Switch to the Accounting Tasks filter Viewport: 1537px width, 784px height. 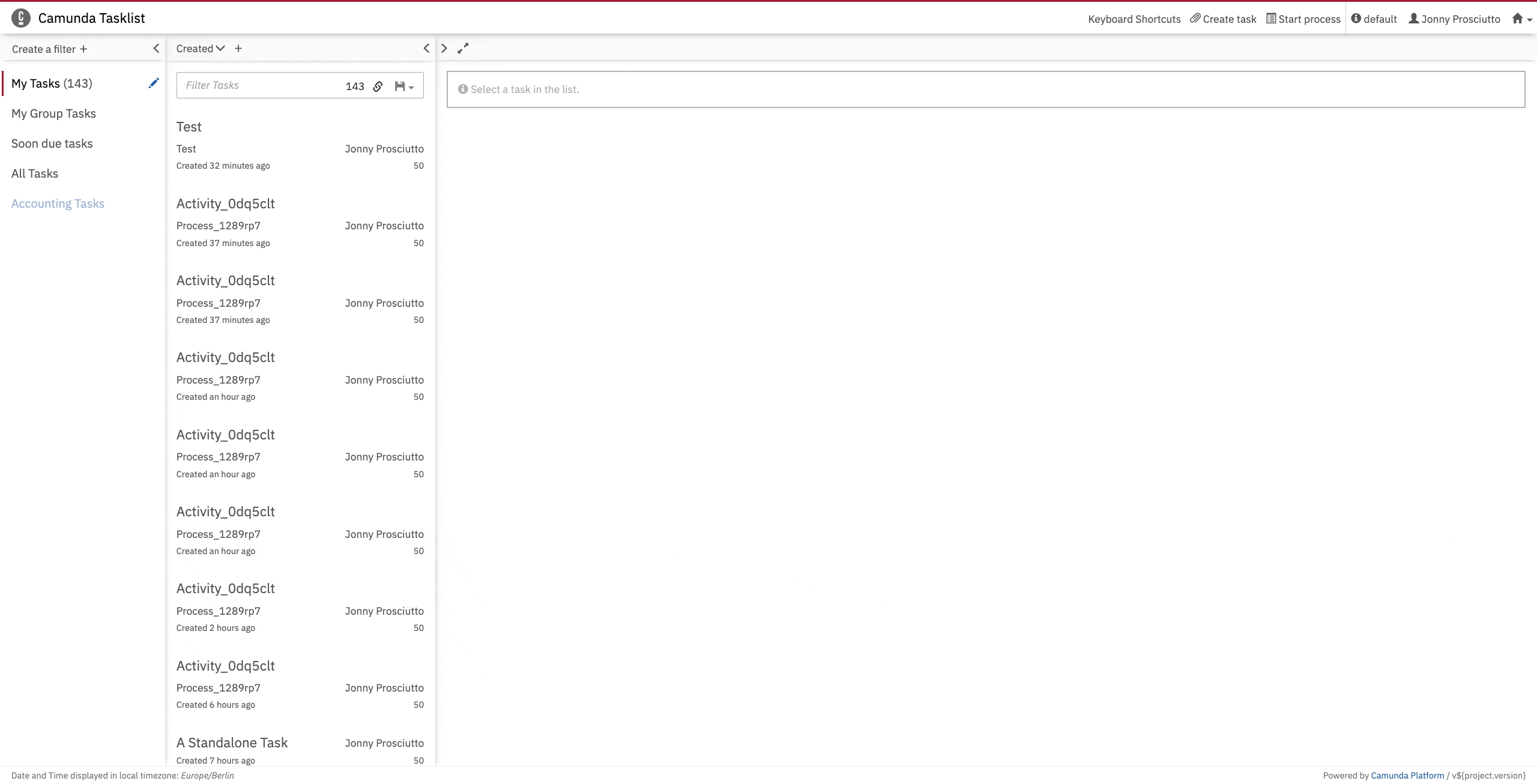58,204
